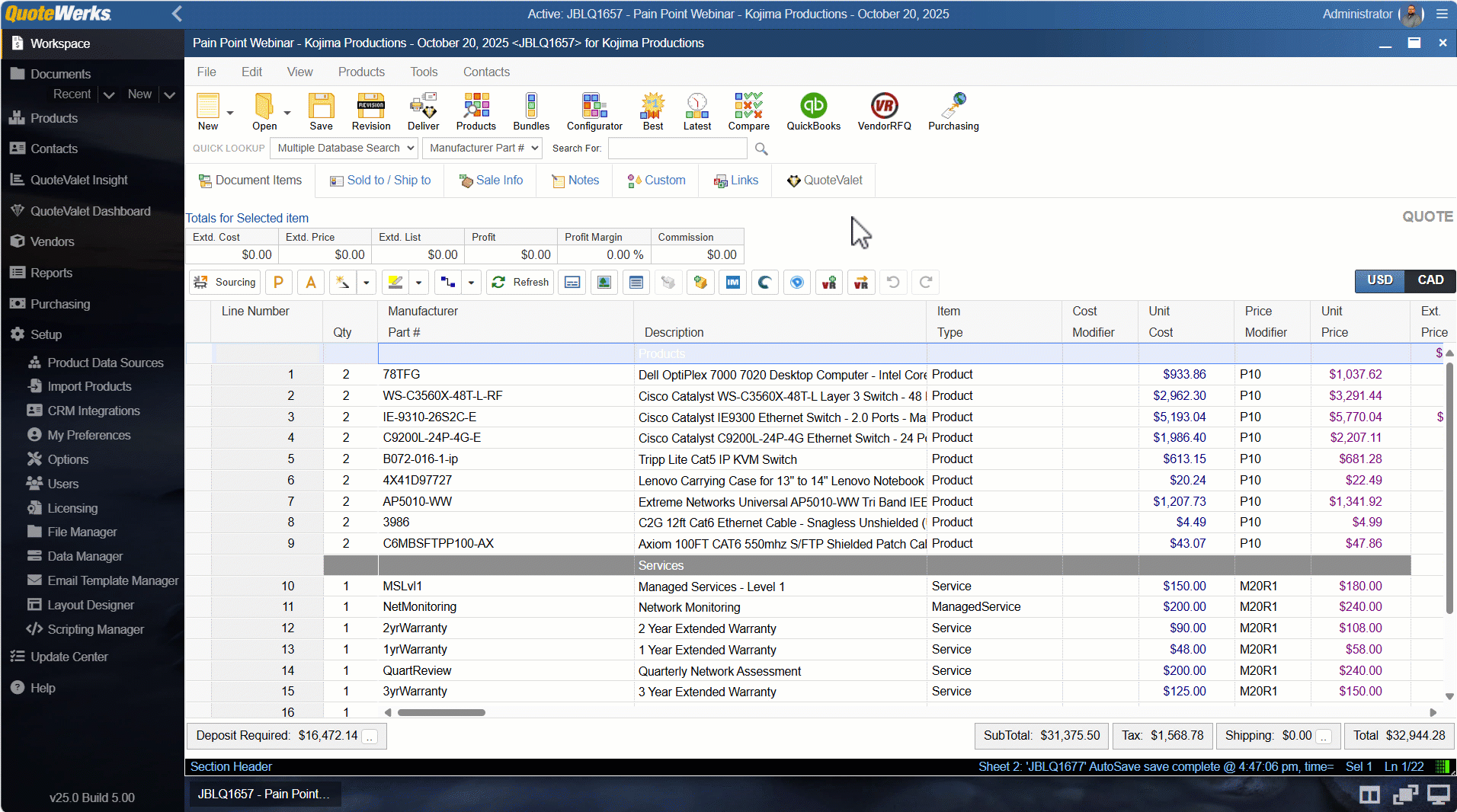
Task: Open the Purchasing toolbar icon
Action: tap(953, 111)
